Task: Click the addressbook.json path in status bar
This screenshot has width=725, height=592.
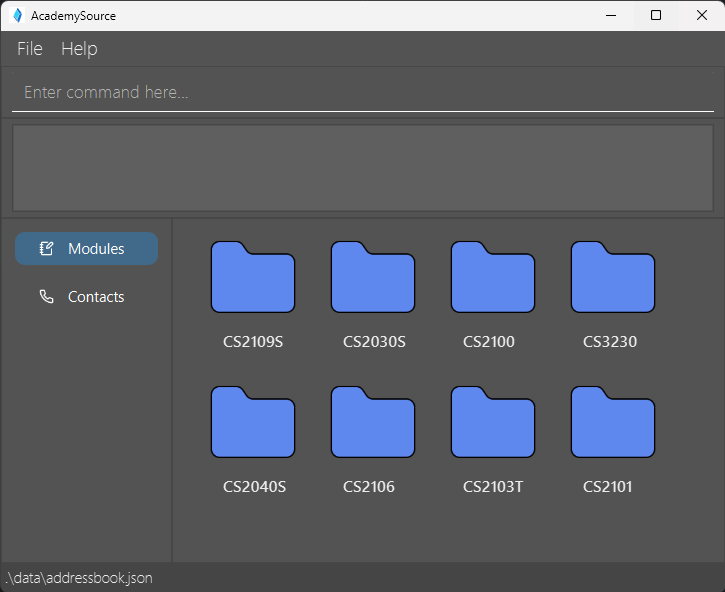Action: (79, 578)
